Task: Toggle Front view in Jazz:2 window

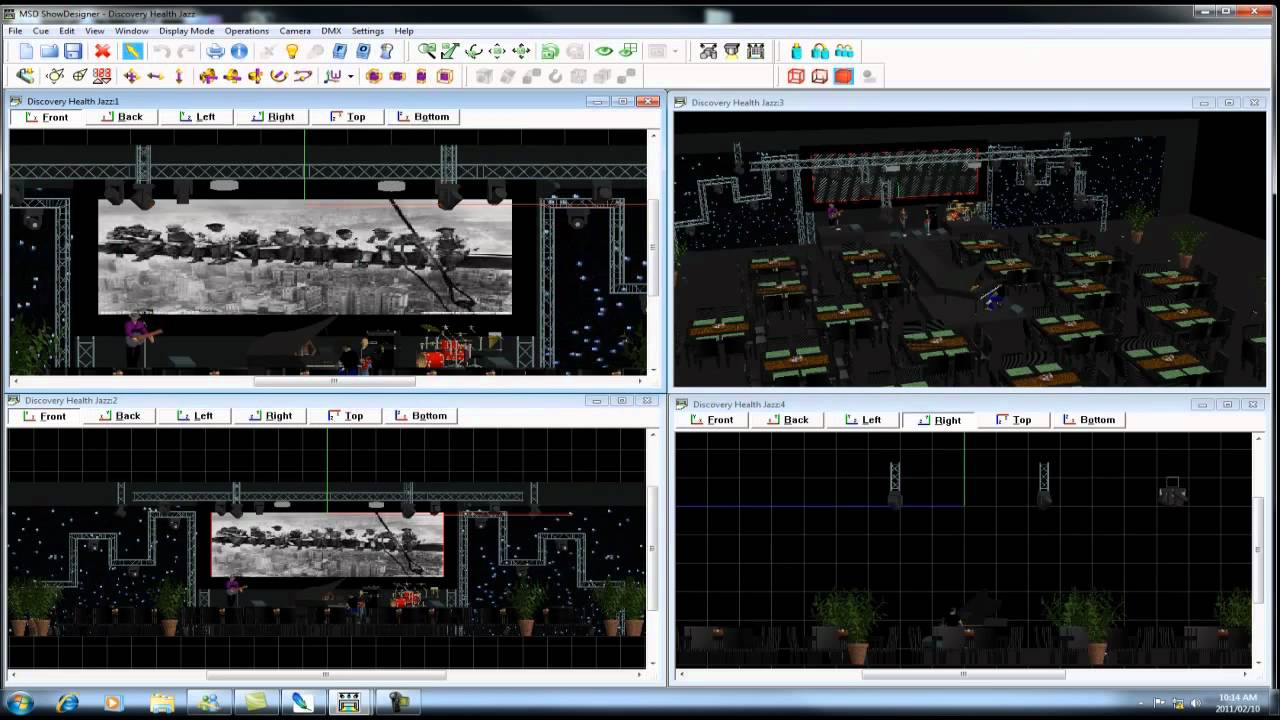Action: [x=45, y=416]
